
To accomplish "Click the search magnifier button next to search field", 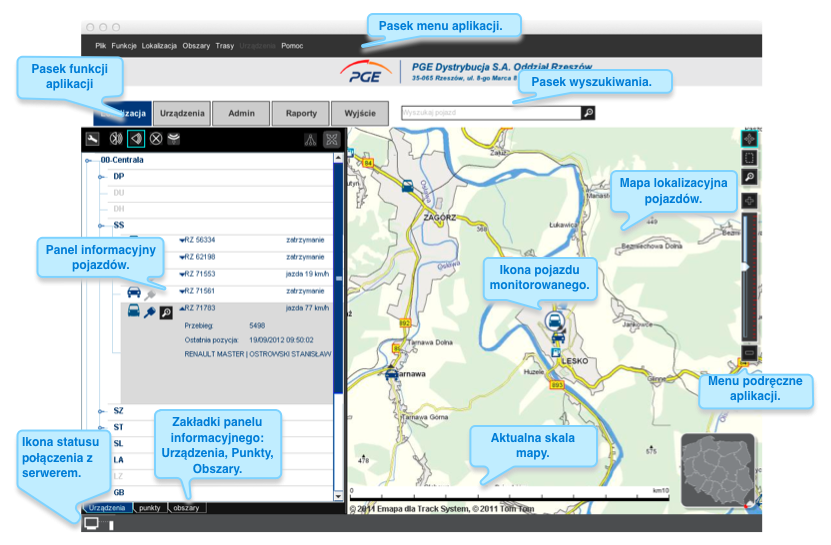I will point(588,113).
